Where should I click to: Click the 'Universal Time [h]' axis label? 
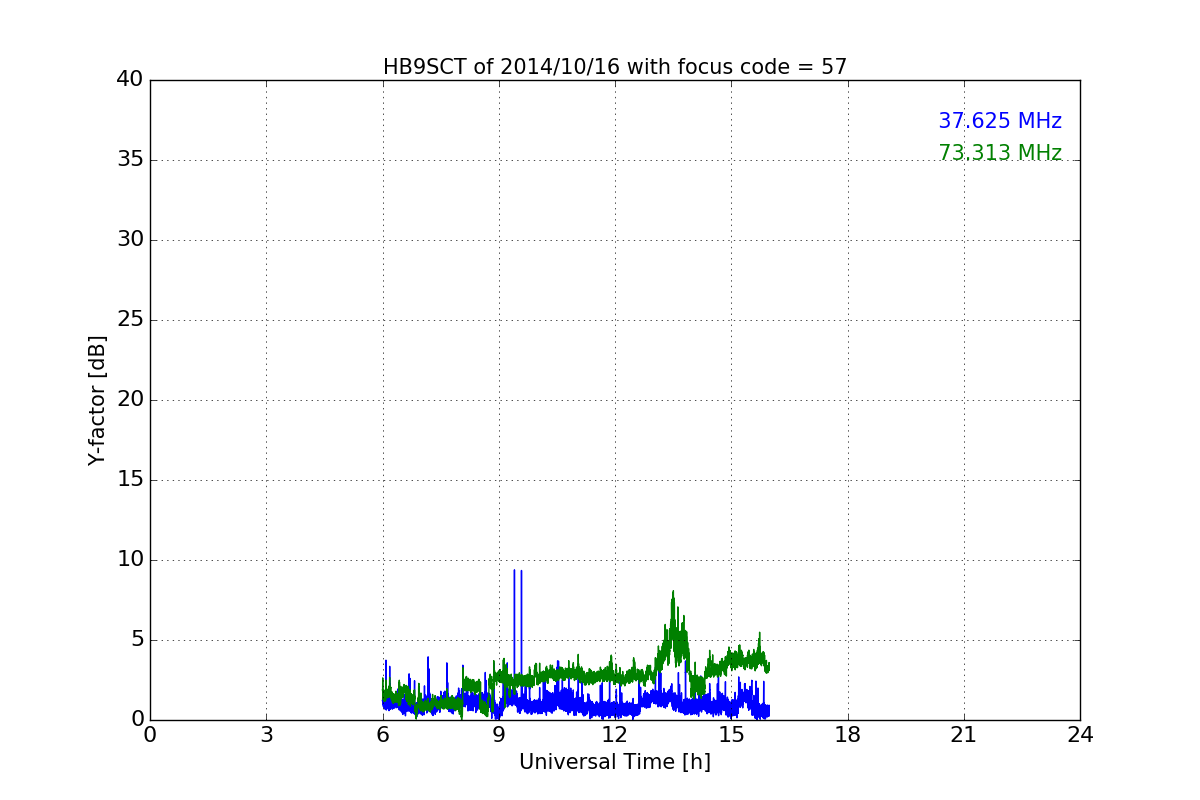point(615,762)
